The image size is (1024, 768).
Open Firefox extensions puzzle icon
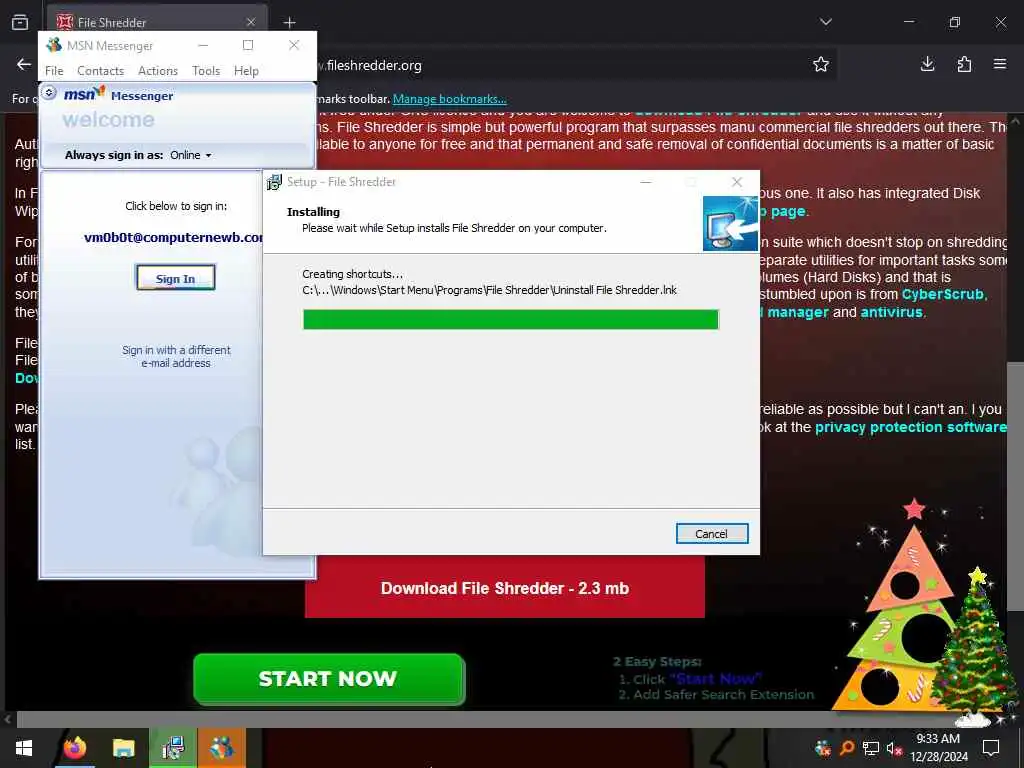964,64
